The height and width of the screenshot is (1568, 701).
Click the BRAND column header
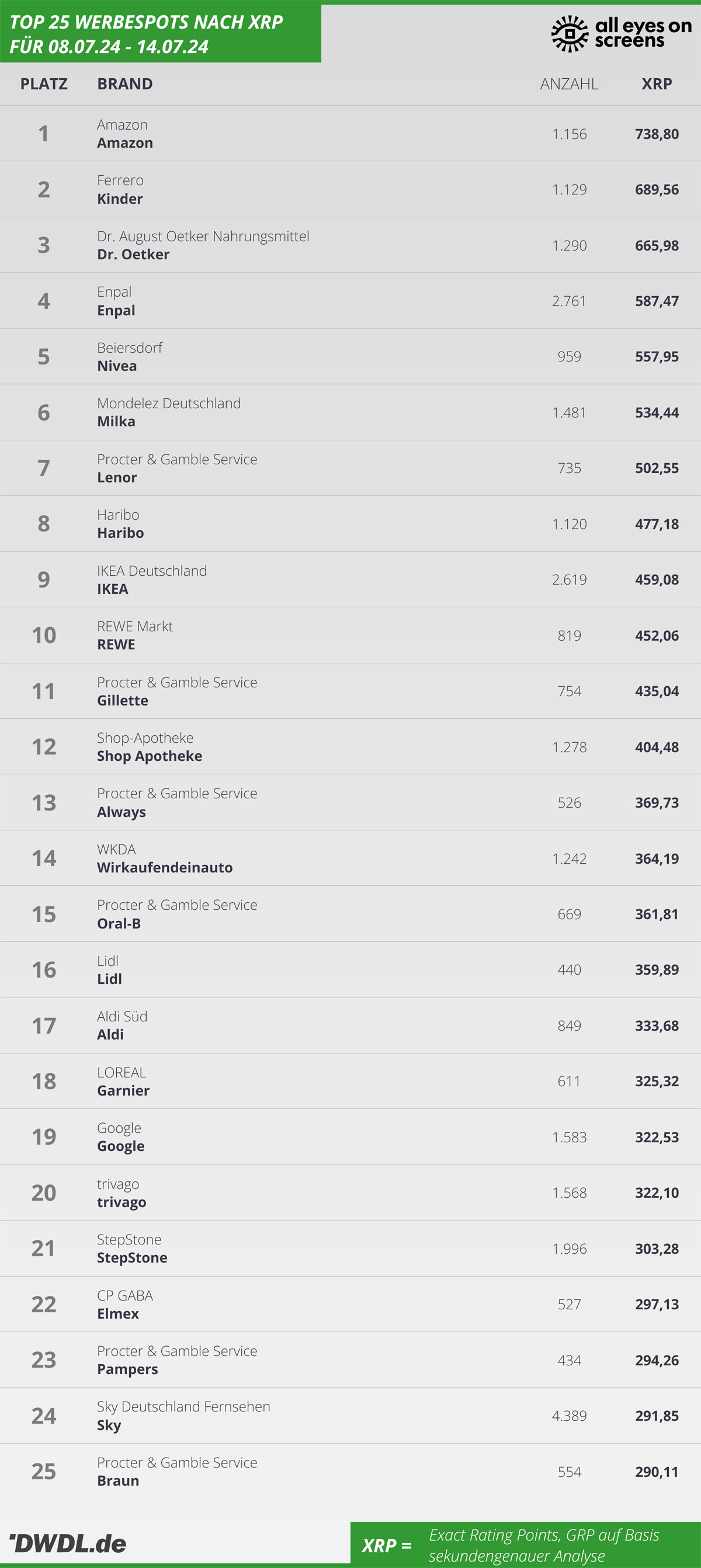point(125,84)
